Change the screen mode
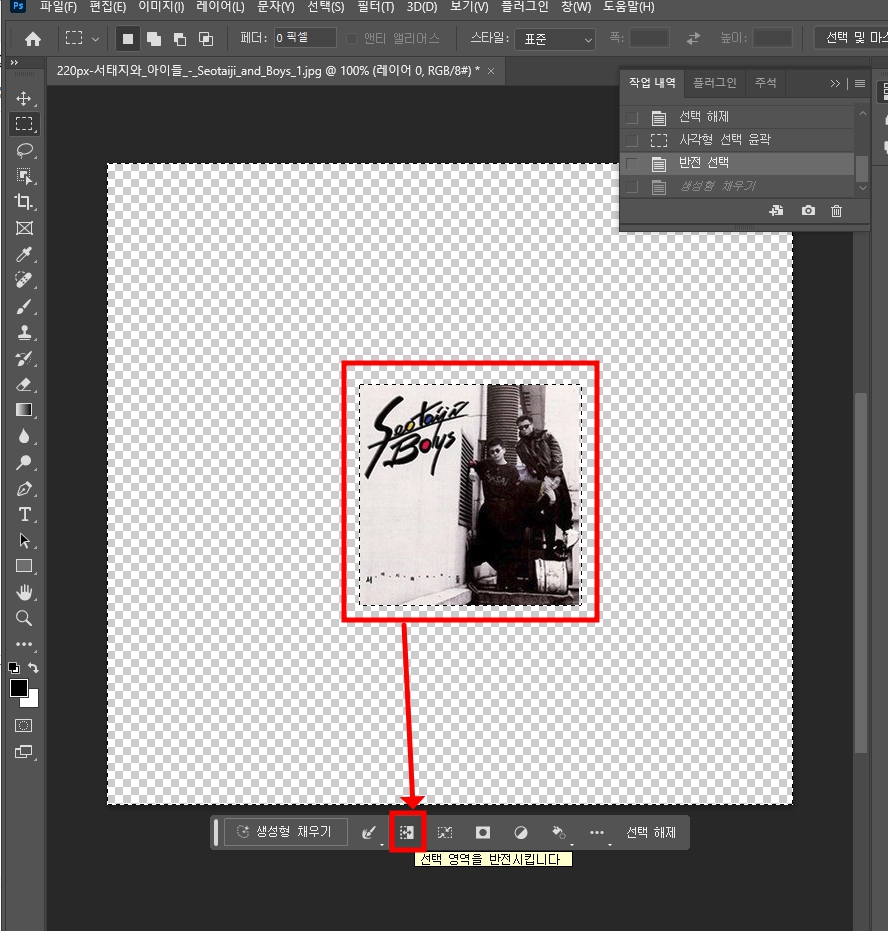The image size is (888, 931). (24, 752)
